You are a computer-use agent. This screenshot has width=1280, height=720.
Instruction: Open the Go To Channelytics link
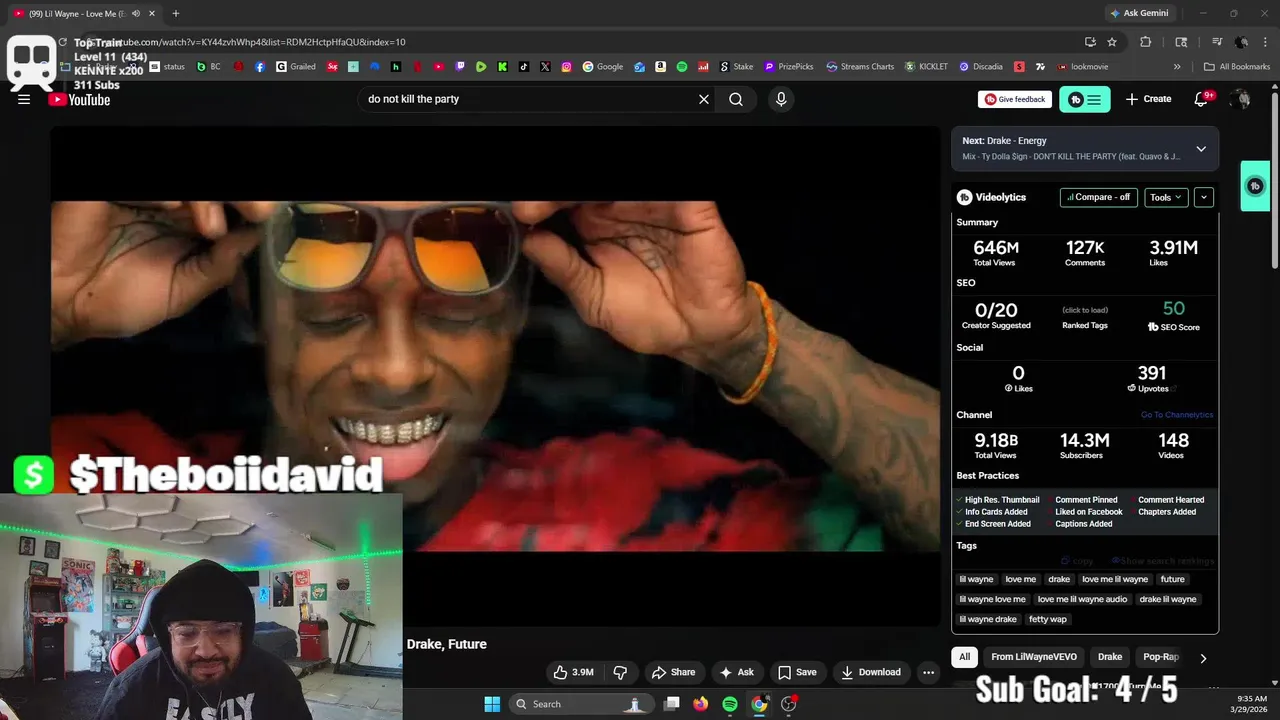[x=1177, y=415]
